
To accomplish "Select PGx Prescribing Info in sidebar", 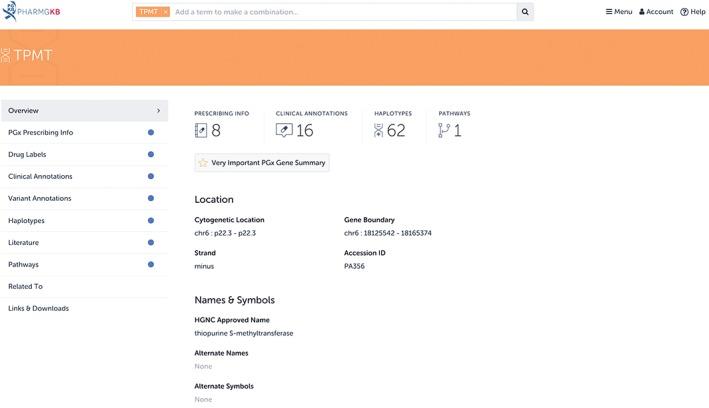I will [41, 133].
